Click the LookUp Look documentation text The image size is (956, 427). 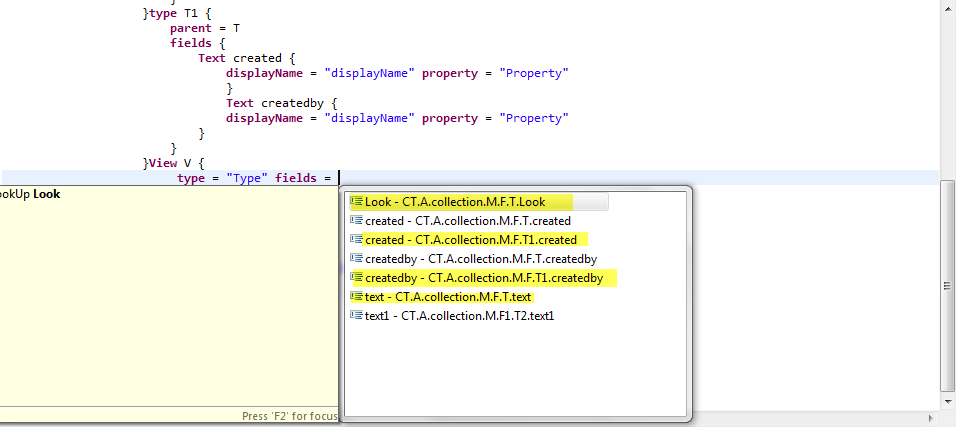click(30, 195)
